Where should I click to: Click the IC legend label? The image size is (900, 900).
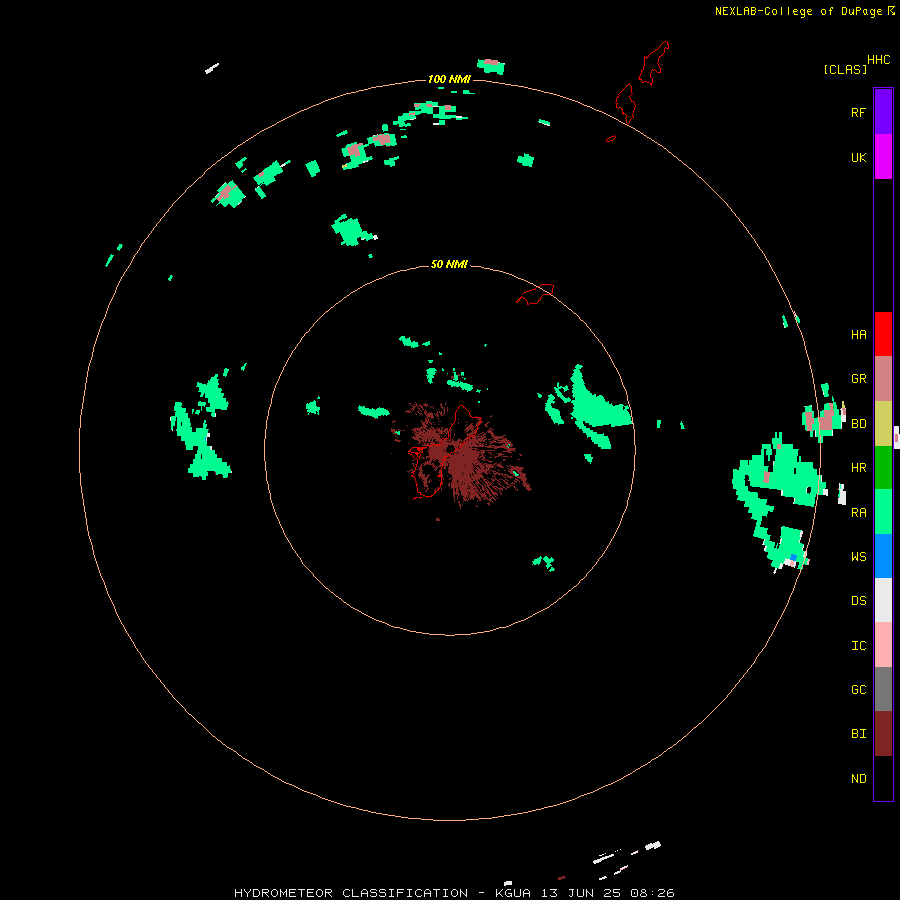pos(858,646)
